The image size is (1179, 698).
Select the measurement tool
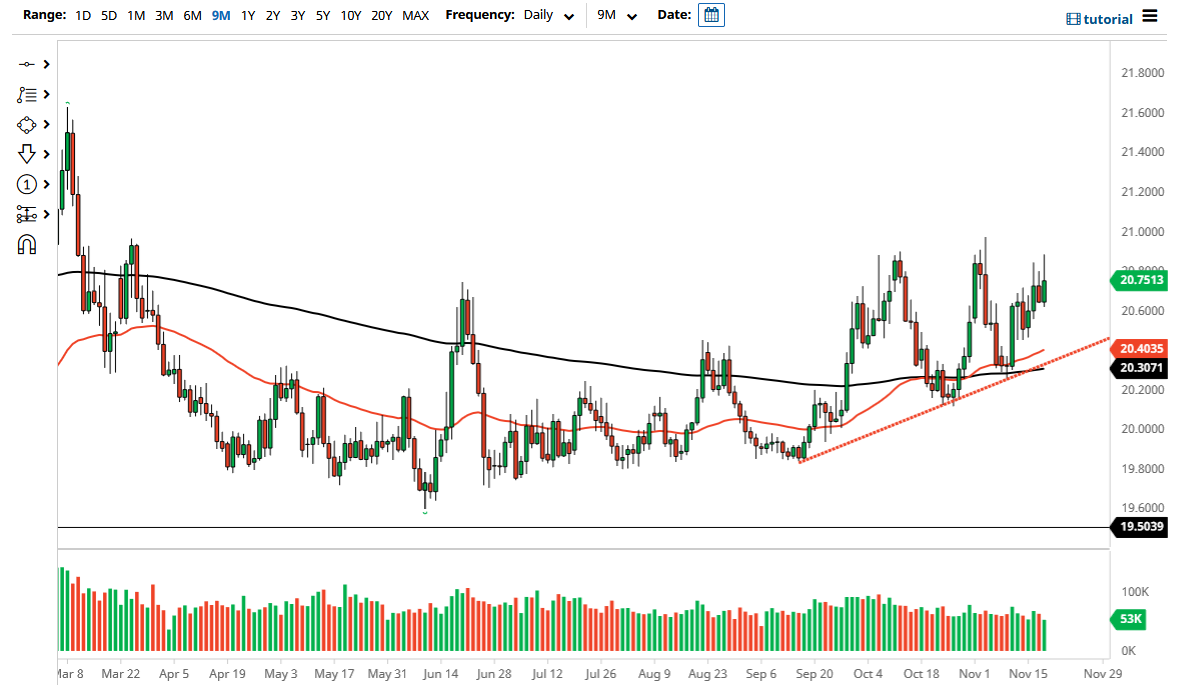[28, 214]
